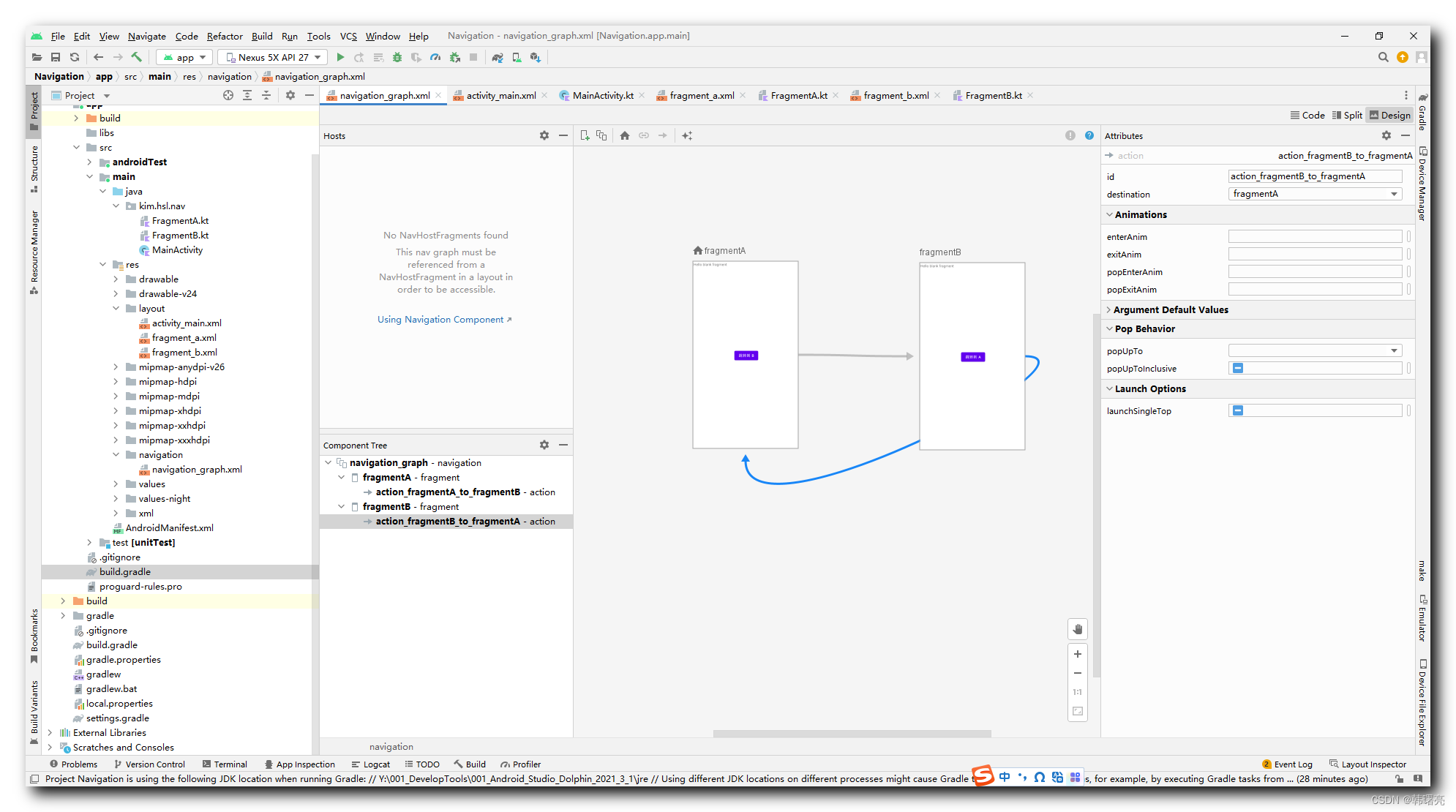
Task: Toggle the launchSingleTop checkbox
Action: tap(1238, 410)
